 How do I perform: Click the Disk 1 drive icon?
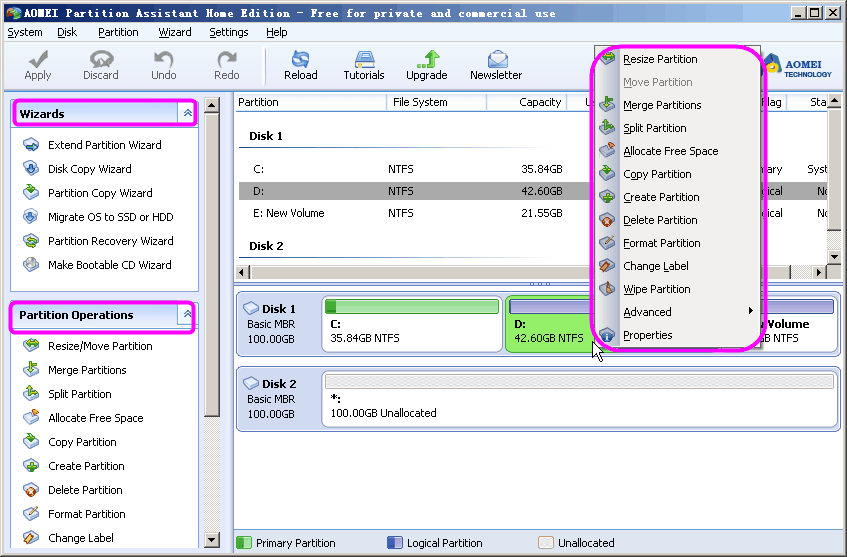tap(251, 308)
